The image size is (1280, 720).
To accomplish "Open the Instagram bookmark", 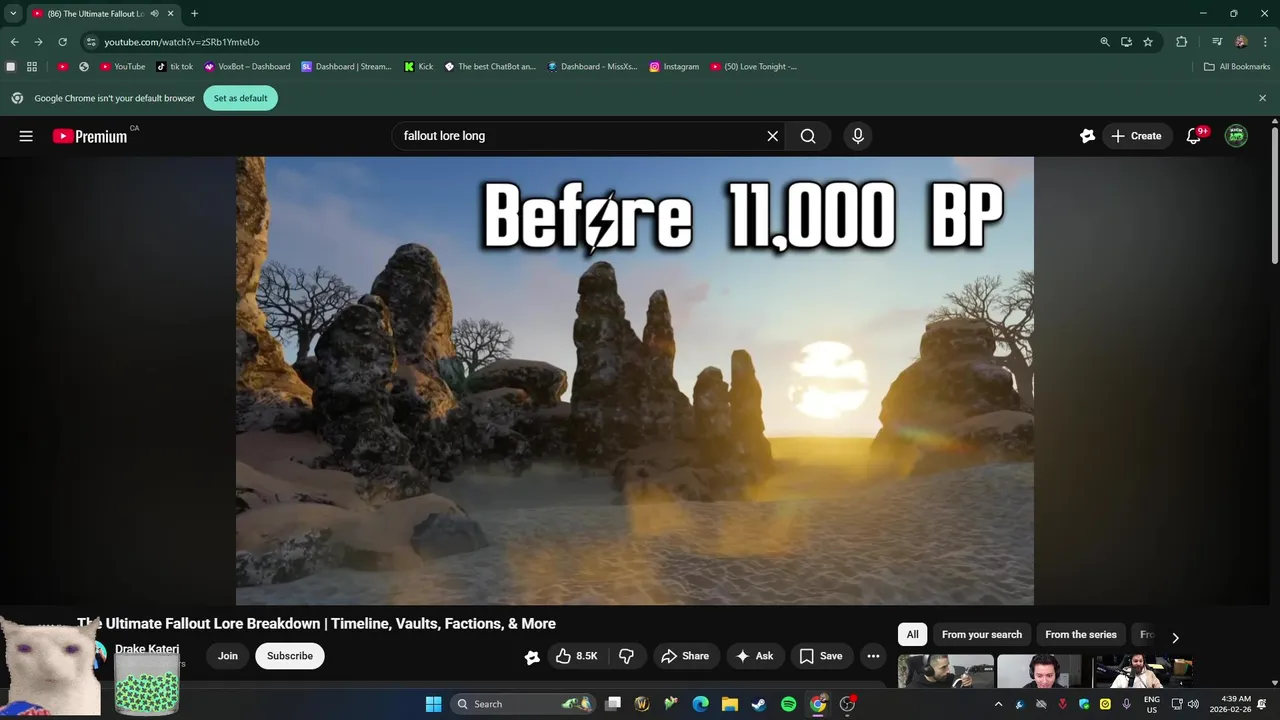I will [674, 67].
